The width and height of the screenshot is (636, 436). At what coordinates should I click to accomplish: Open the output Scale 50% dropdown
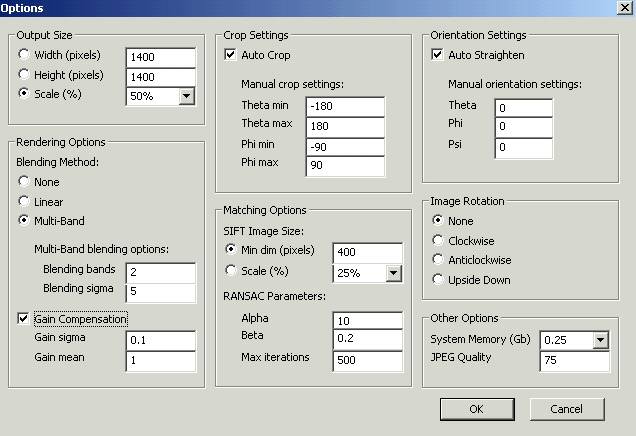(187, 96)
